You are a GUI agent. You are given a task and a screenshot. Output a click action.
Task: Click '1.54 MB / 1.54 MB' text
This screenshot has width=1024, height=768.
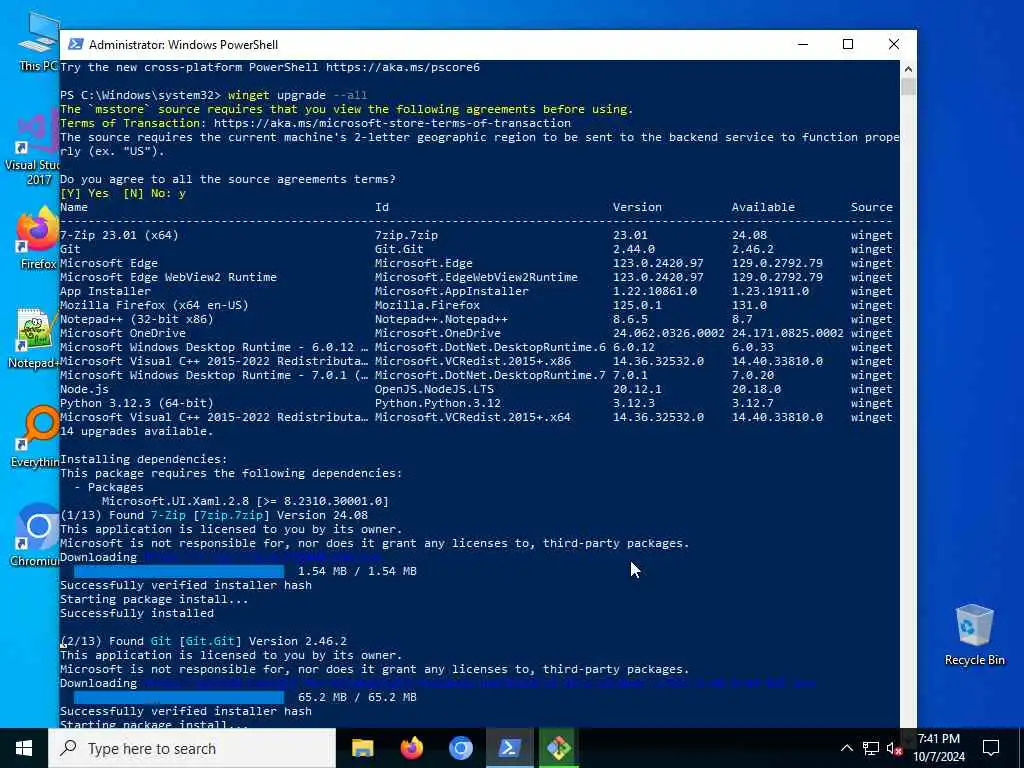[357, 571]
